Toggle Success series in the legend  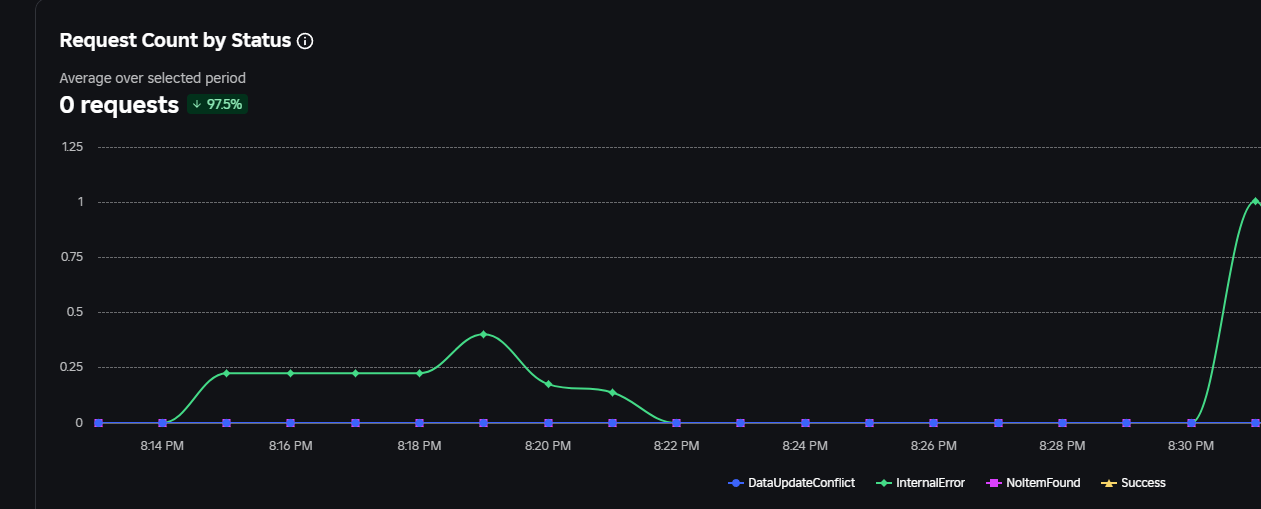(1133, 483)
